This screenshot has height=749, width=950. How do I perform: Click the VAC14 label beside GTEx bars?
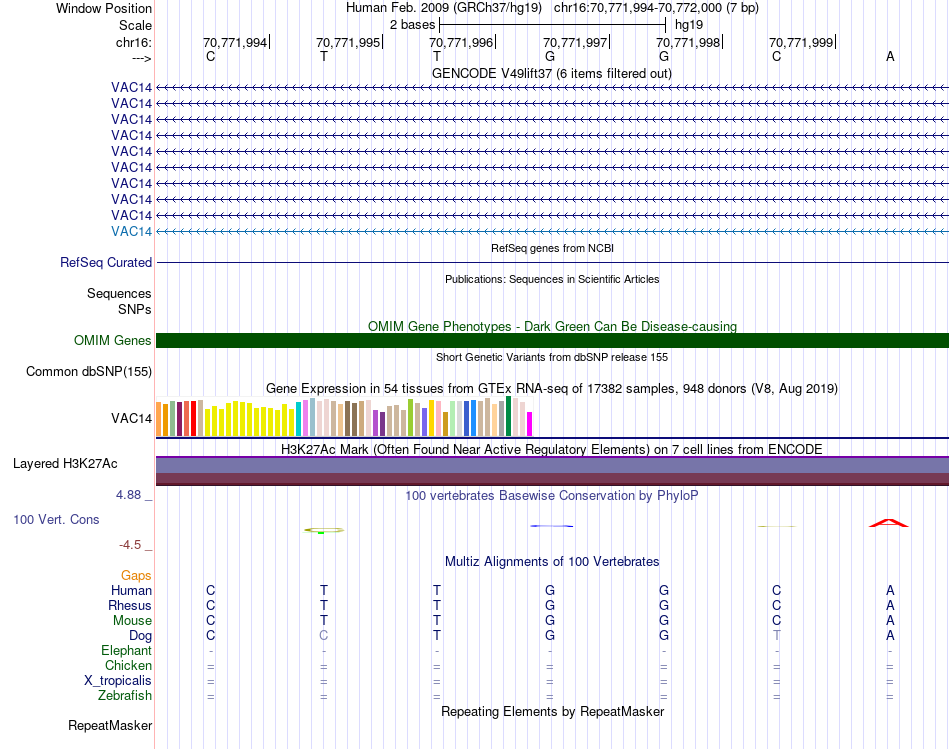click(x=131, y=418)
